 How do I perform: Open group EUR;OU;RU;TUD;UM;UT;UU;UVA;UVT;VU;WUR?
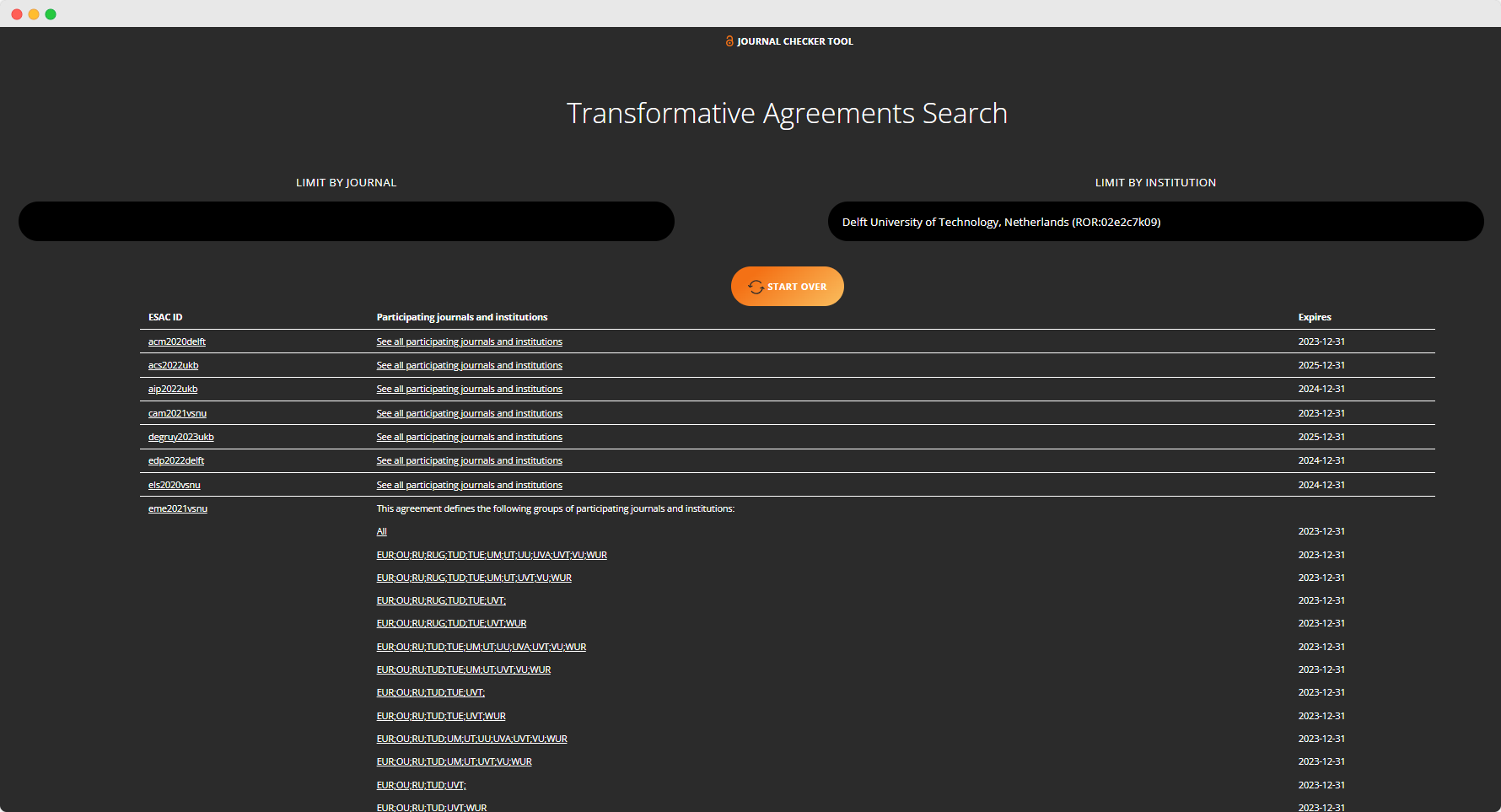click(472, 739)
